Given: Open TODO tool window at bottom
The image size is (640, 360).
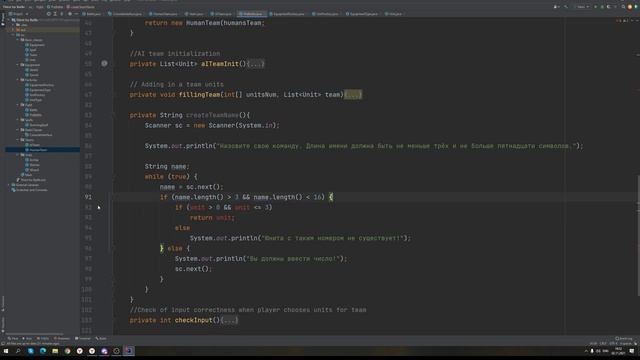Looking at the screenshot, I should pos(43,338).
